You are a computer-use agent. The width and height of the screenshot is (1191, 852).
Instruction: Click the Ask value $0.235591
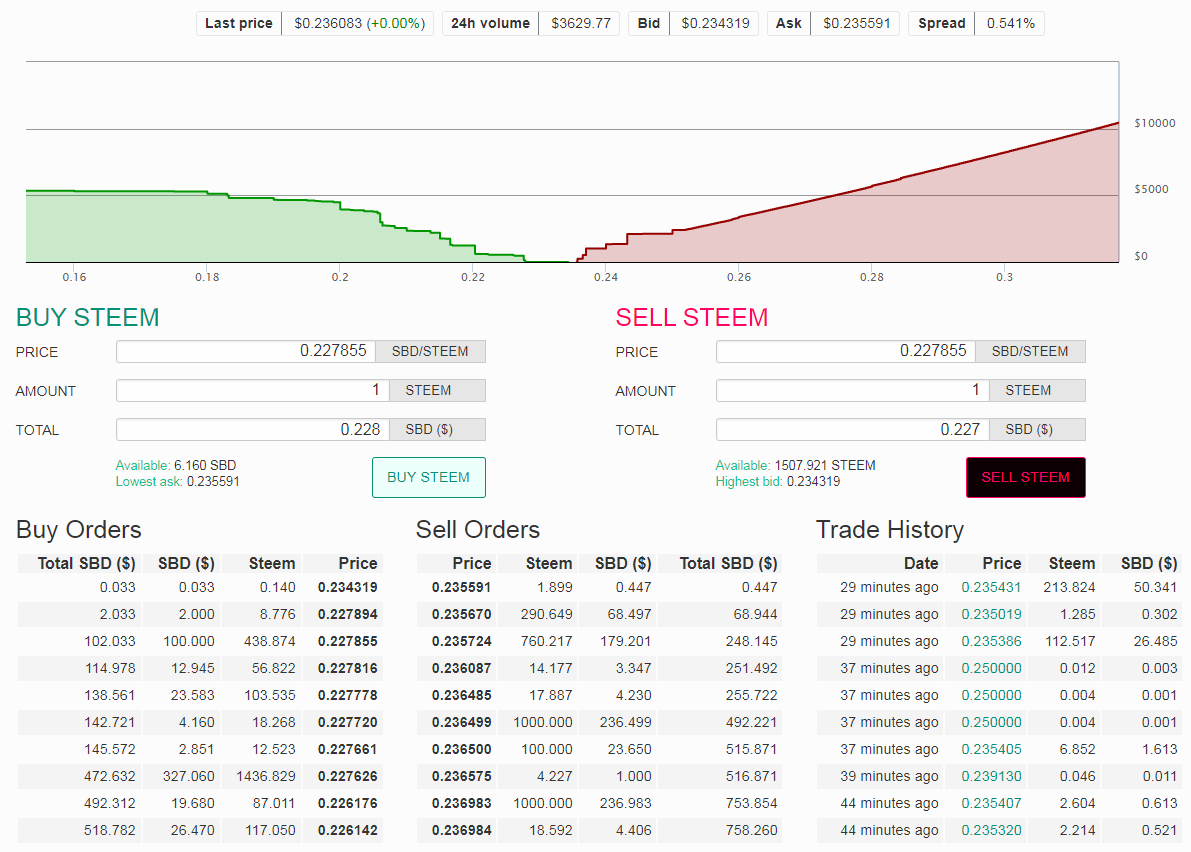(x=857, y=24)
